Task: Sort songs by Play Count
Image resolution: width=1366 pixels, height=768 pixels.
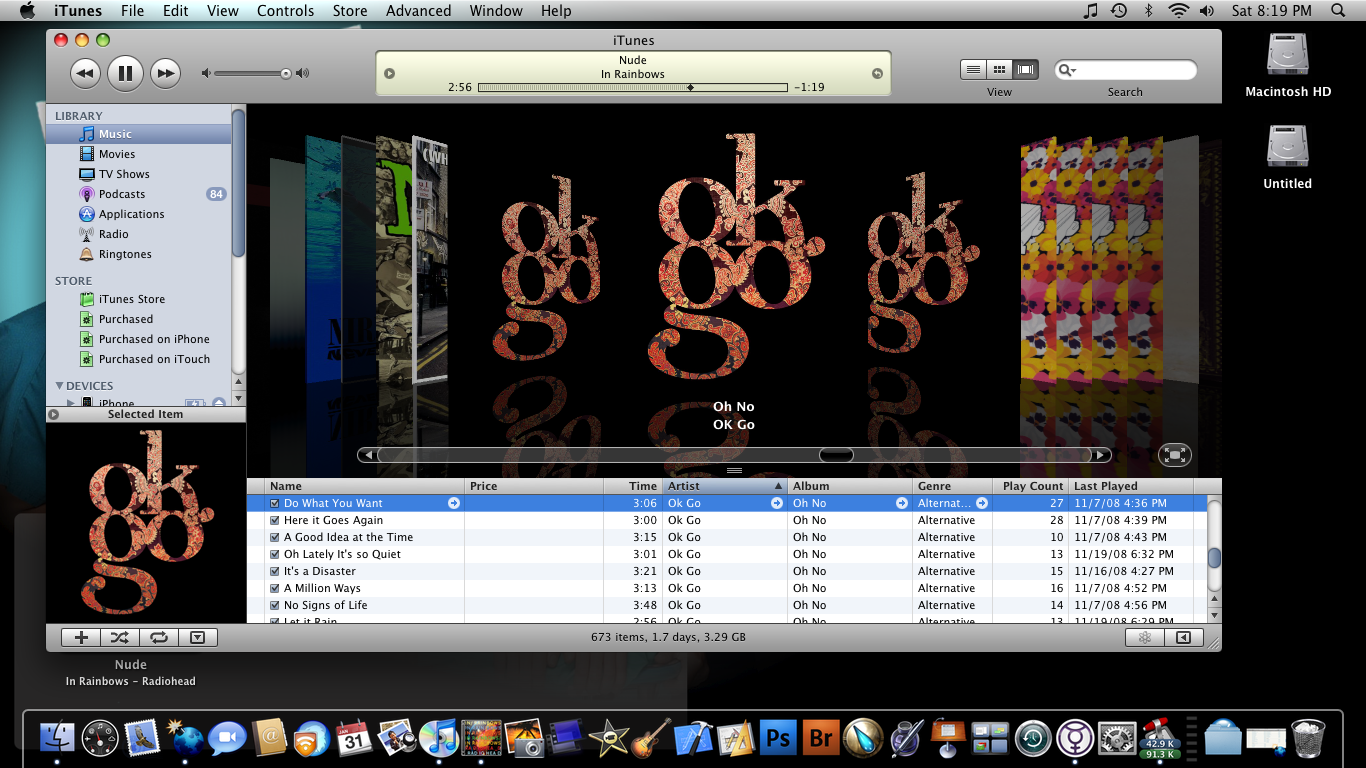Action: point(1032,486)
